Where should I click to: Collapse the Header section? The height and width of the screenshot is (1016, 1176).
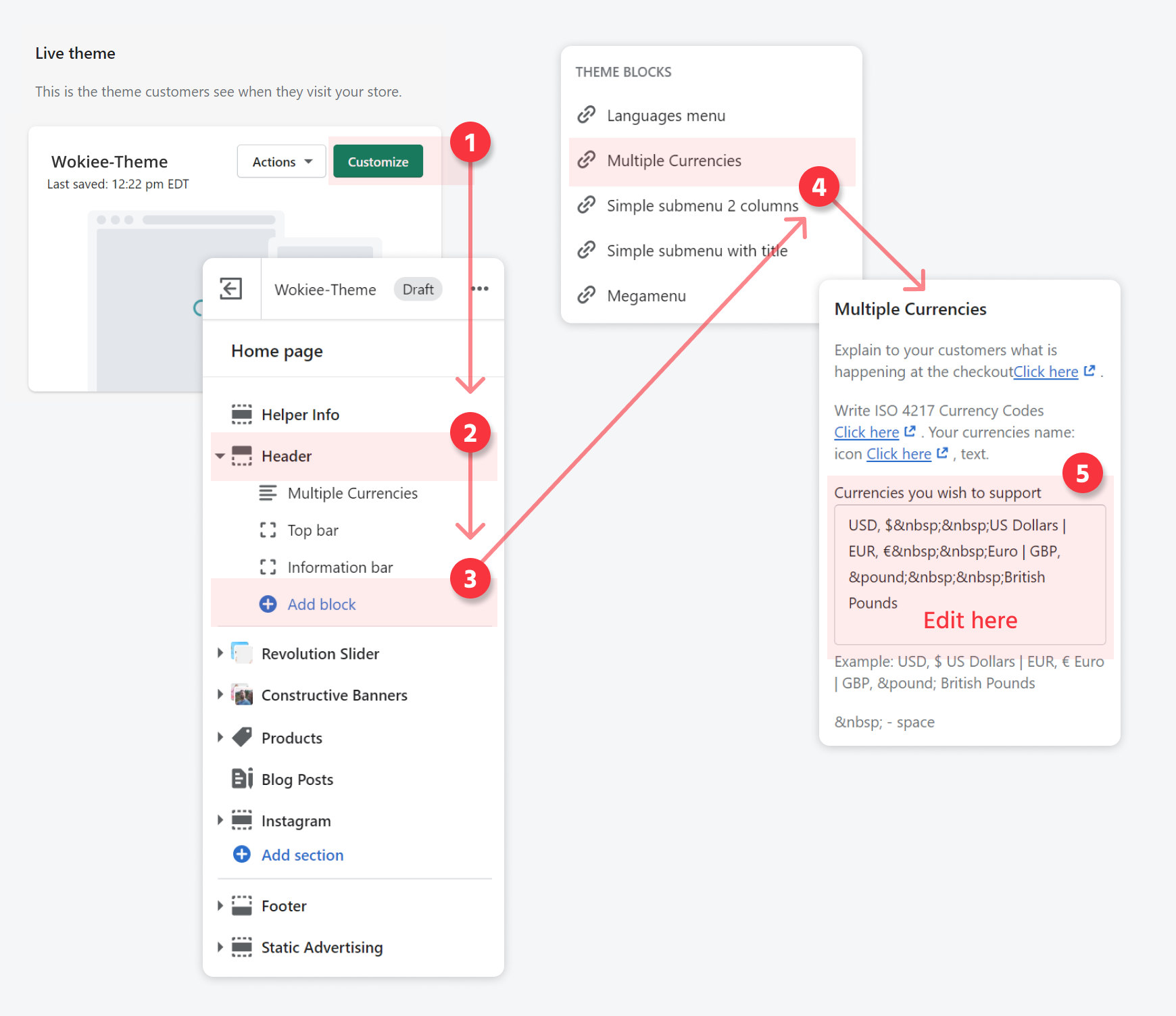click(220, 456)
